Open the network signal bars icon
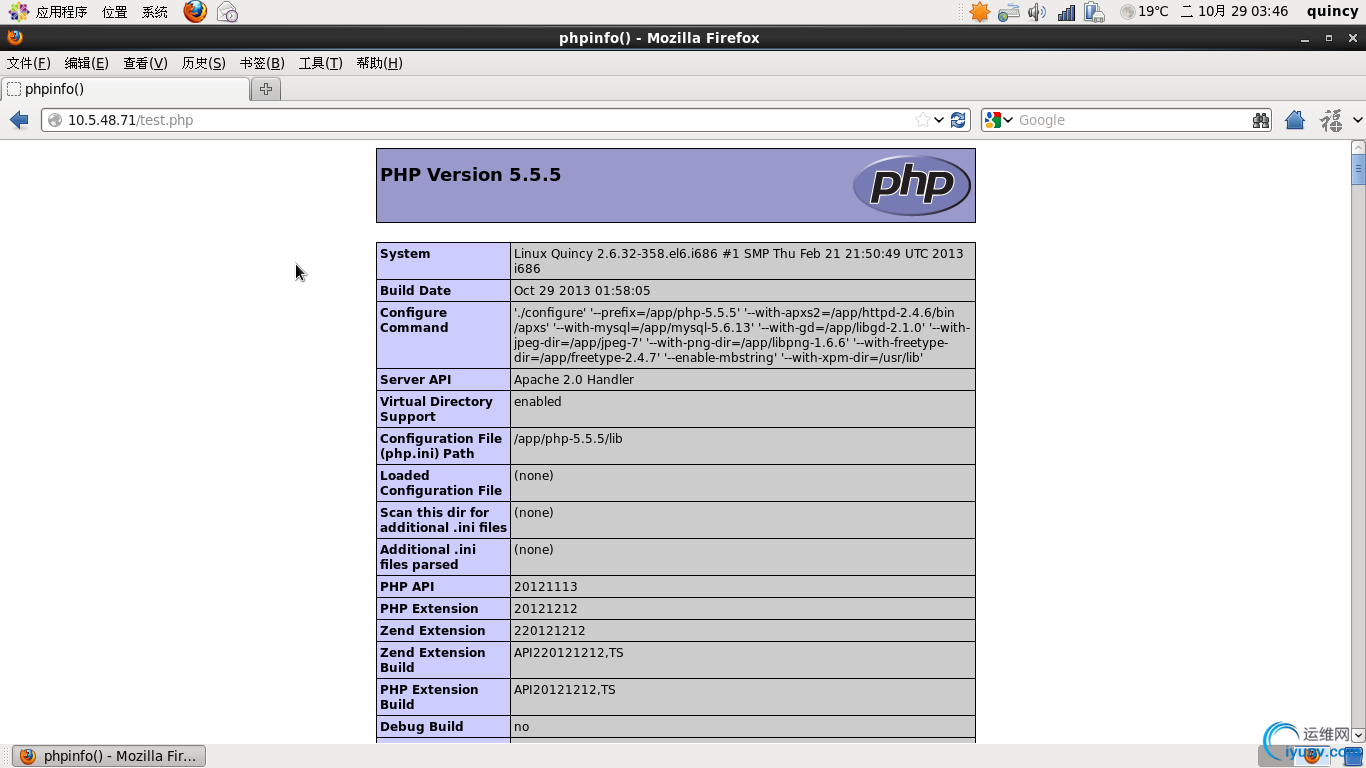1366x768 pixels. pyautogui.click(x=1066, y=12)
